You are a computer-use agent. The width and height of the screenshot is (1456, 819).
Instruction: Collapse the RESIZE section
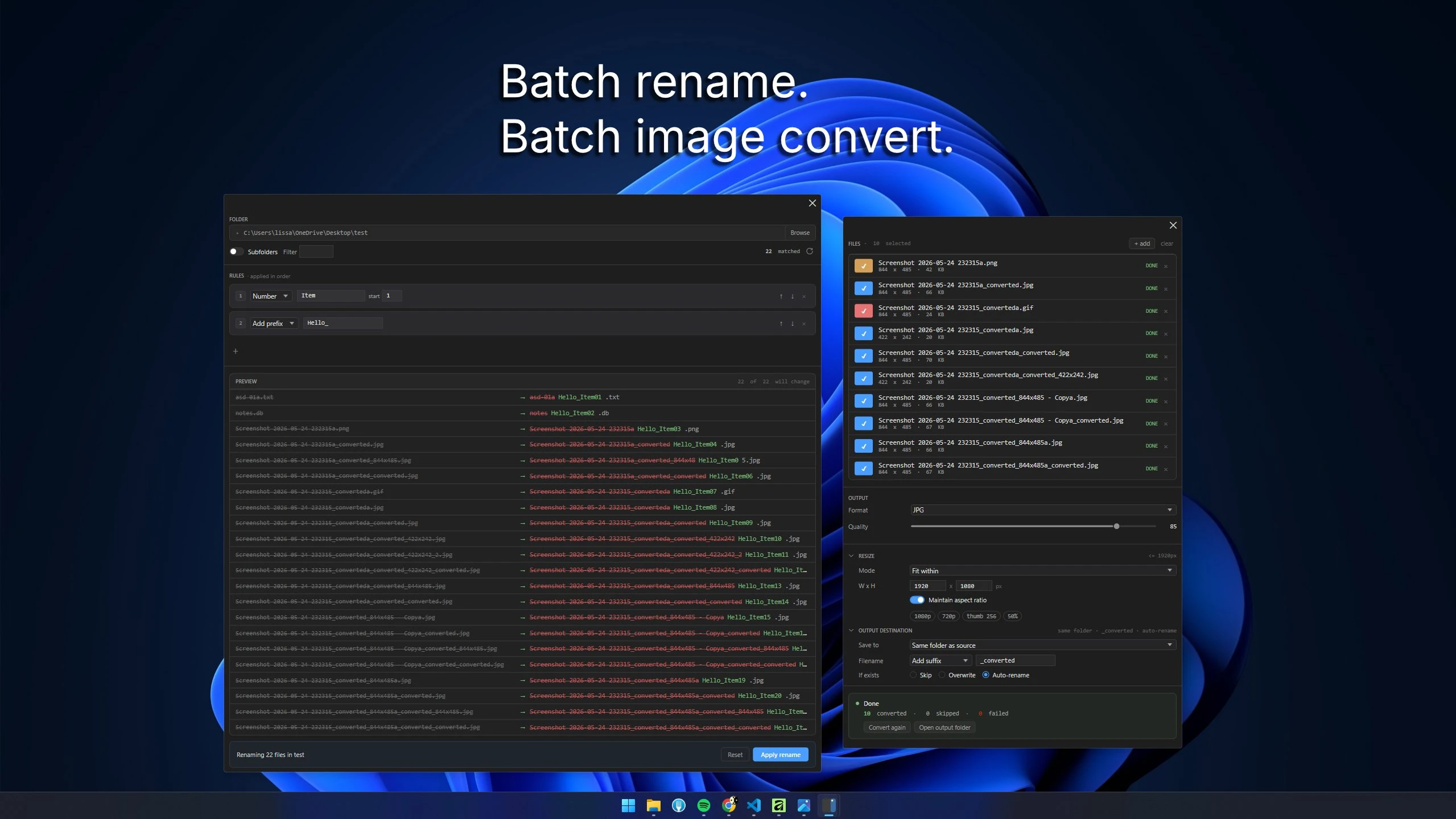click(852, 556)
